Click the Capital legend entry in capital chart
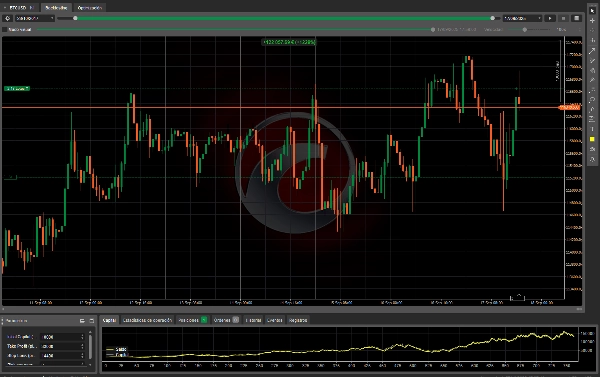 click(x=117, y=355)
